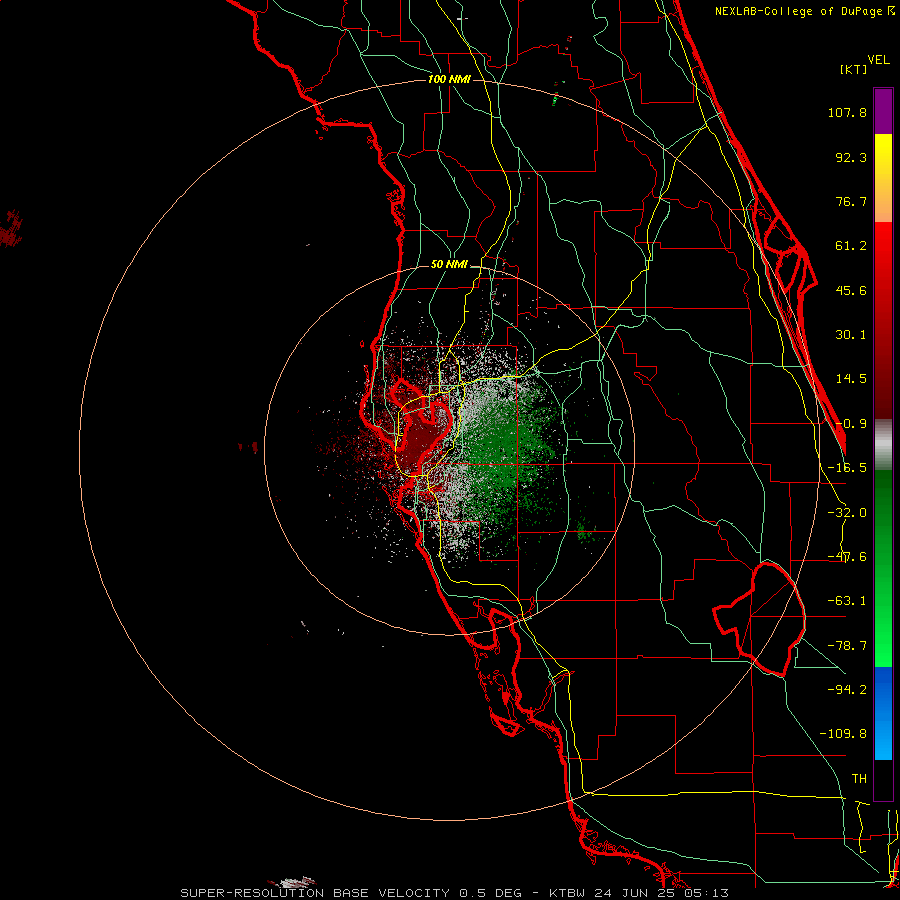Click the TH legend label

point(859,778)
